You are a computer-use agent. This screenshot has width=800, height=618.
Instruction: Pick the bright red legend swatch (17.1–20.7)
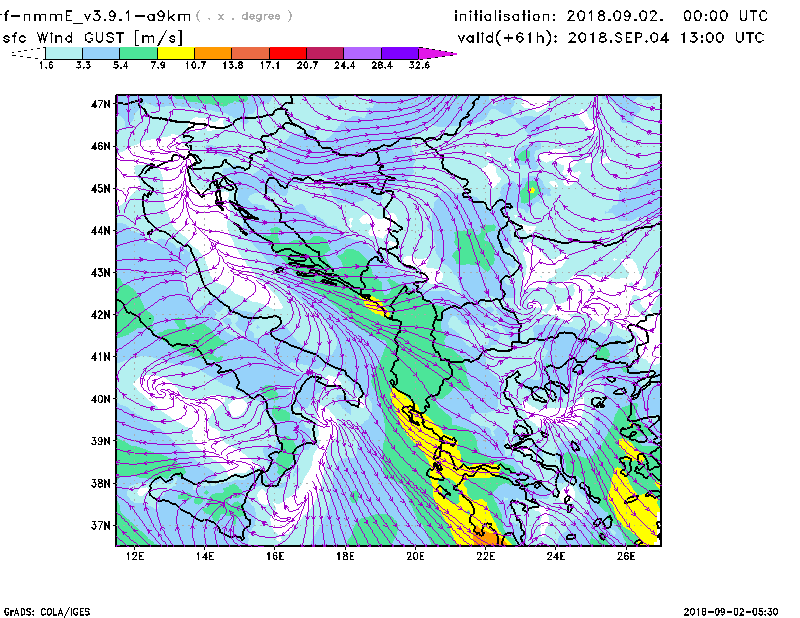click(x=288, y=53)
